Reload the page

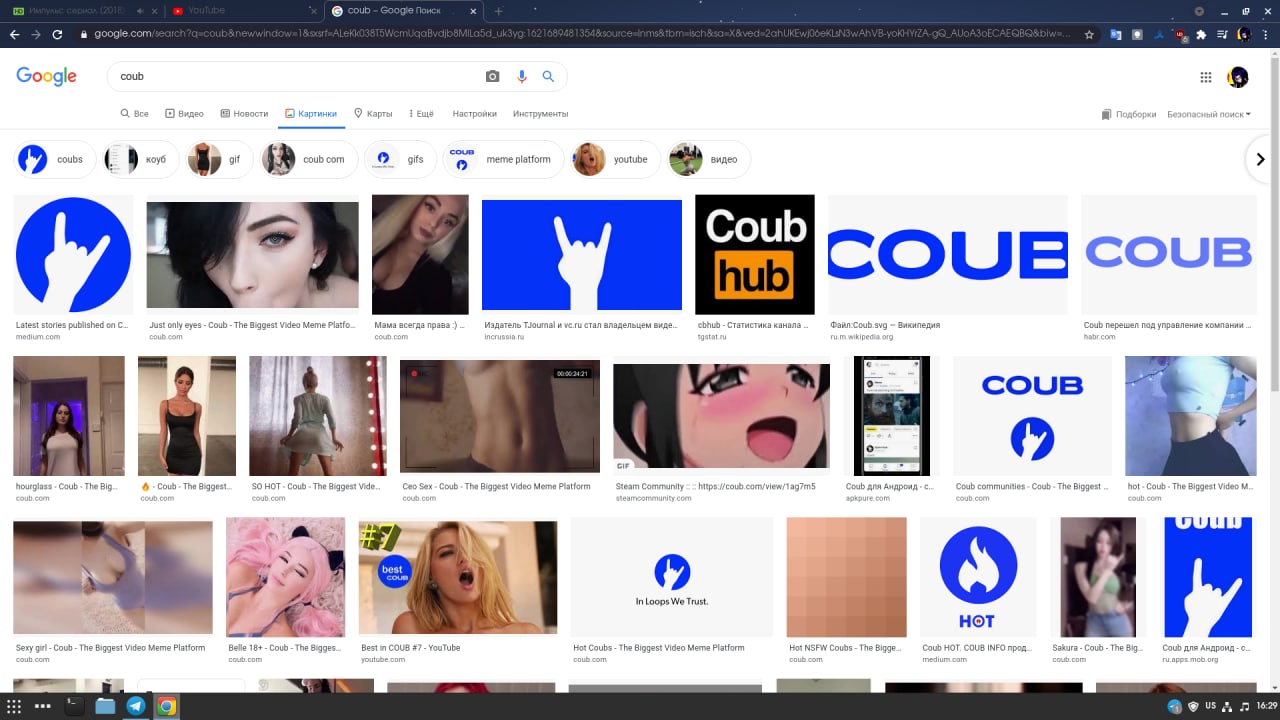57,34
